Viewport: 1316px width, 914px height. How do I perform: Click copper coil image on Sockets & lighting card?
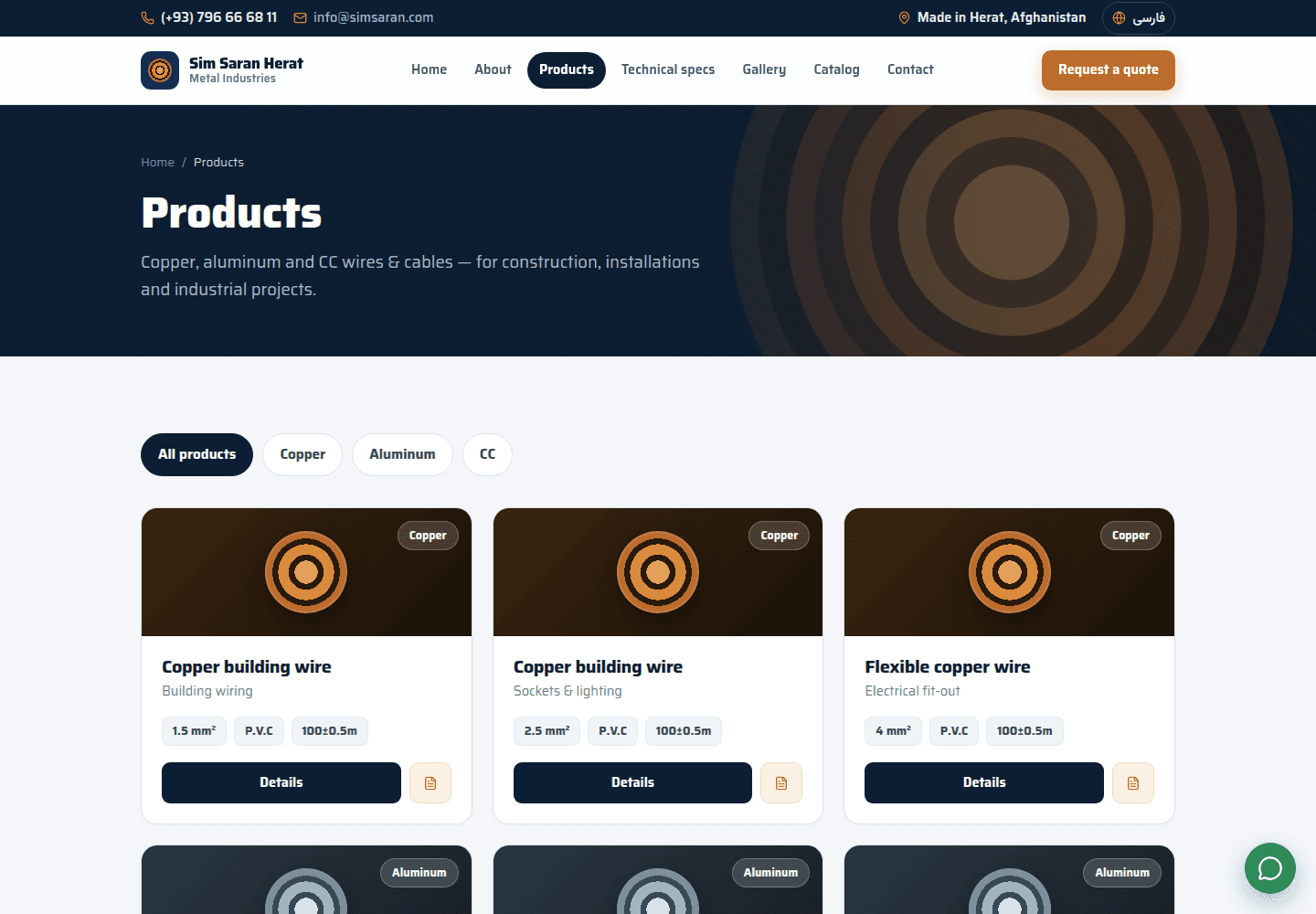658,572
